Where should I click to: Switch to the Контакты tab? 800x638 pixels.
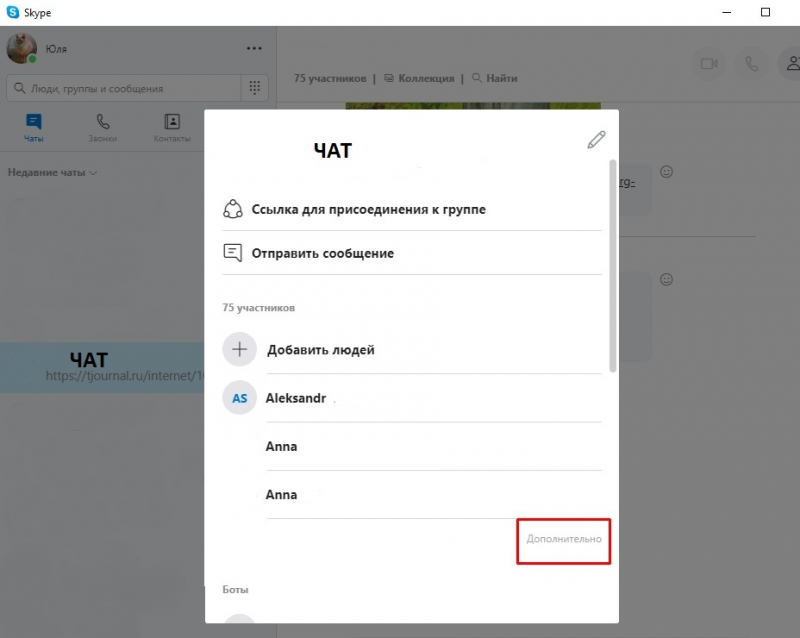(x=172, y=128)
